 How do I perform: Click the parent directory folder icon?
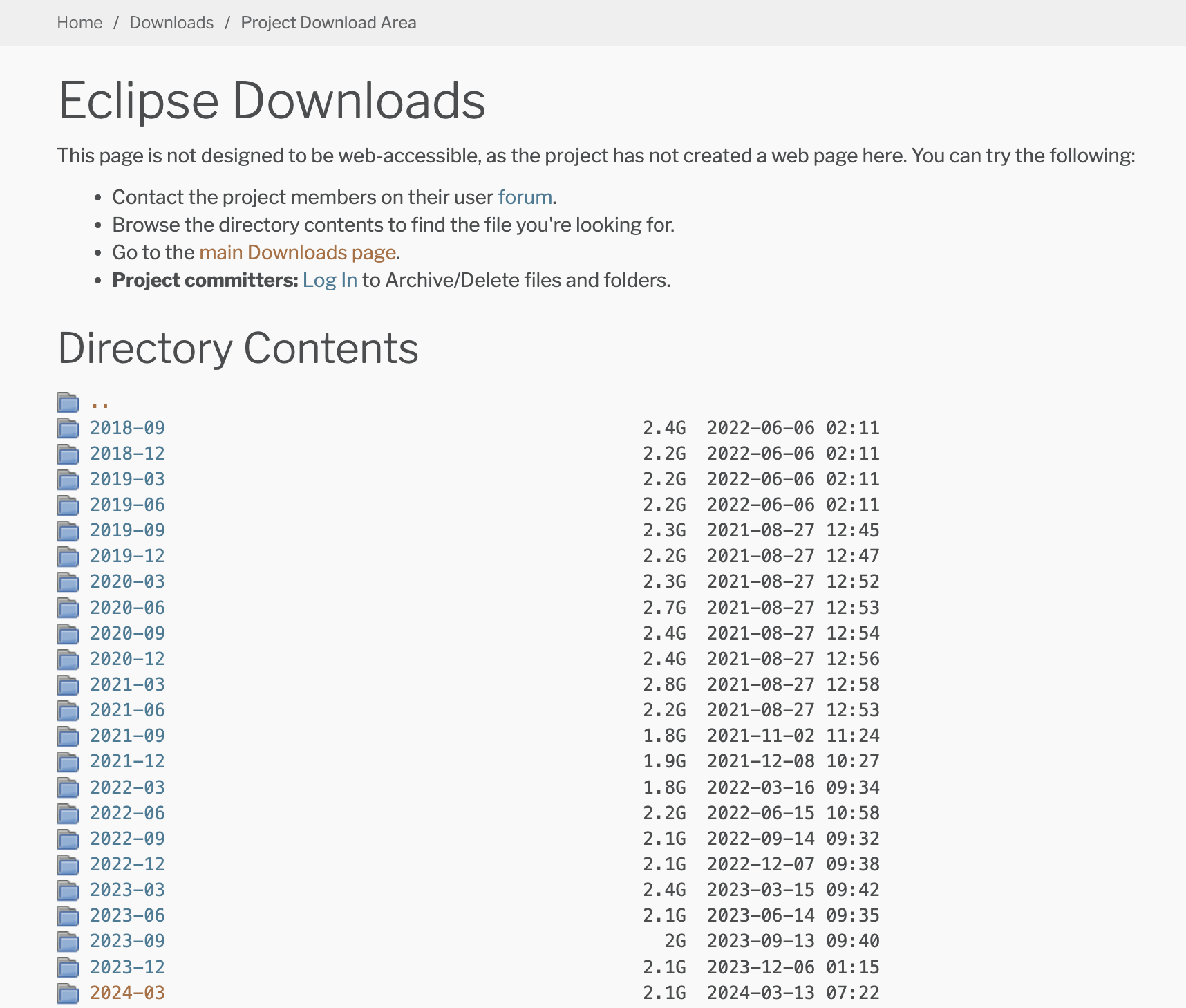[x=68, y=402]
